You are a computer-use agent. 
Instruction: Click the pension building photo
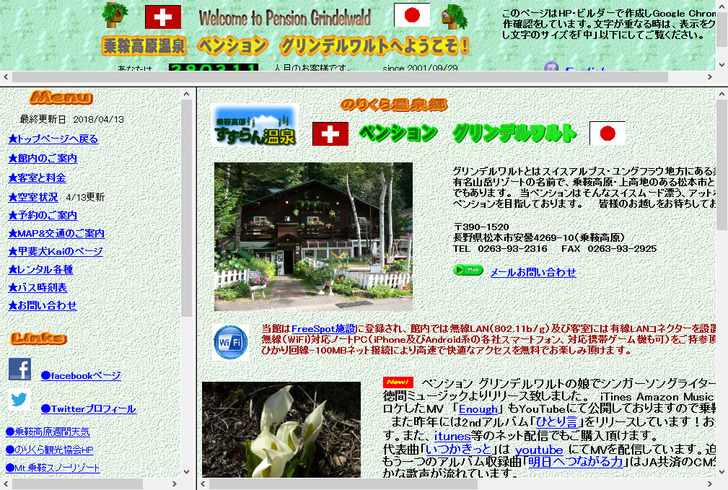(312, 236)
